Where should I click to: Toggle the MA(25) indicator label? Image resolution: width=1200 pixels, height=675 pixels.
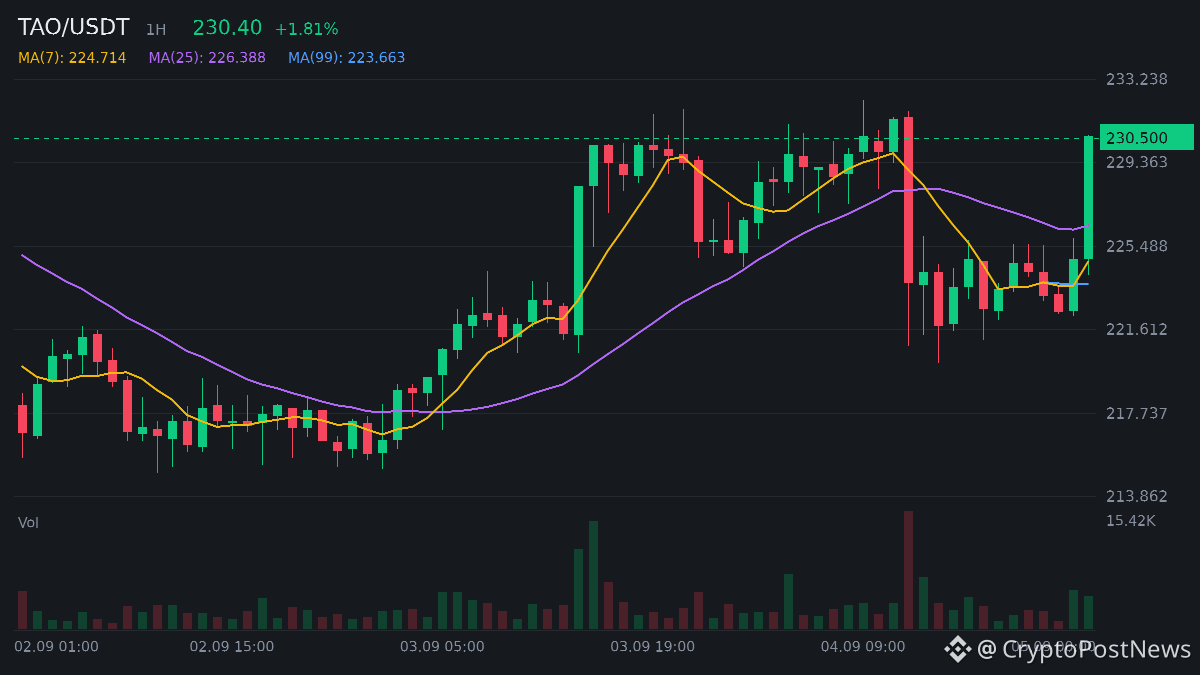click(207, 58)
